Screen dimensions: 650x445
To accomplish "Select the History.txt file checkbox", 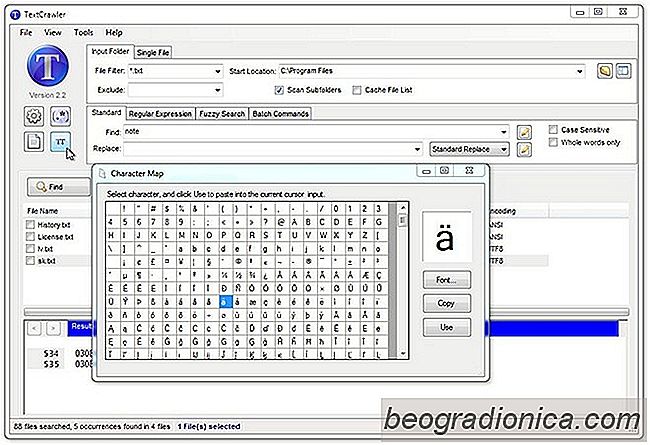I will point(32,226).
